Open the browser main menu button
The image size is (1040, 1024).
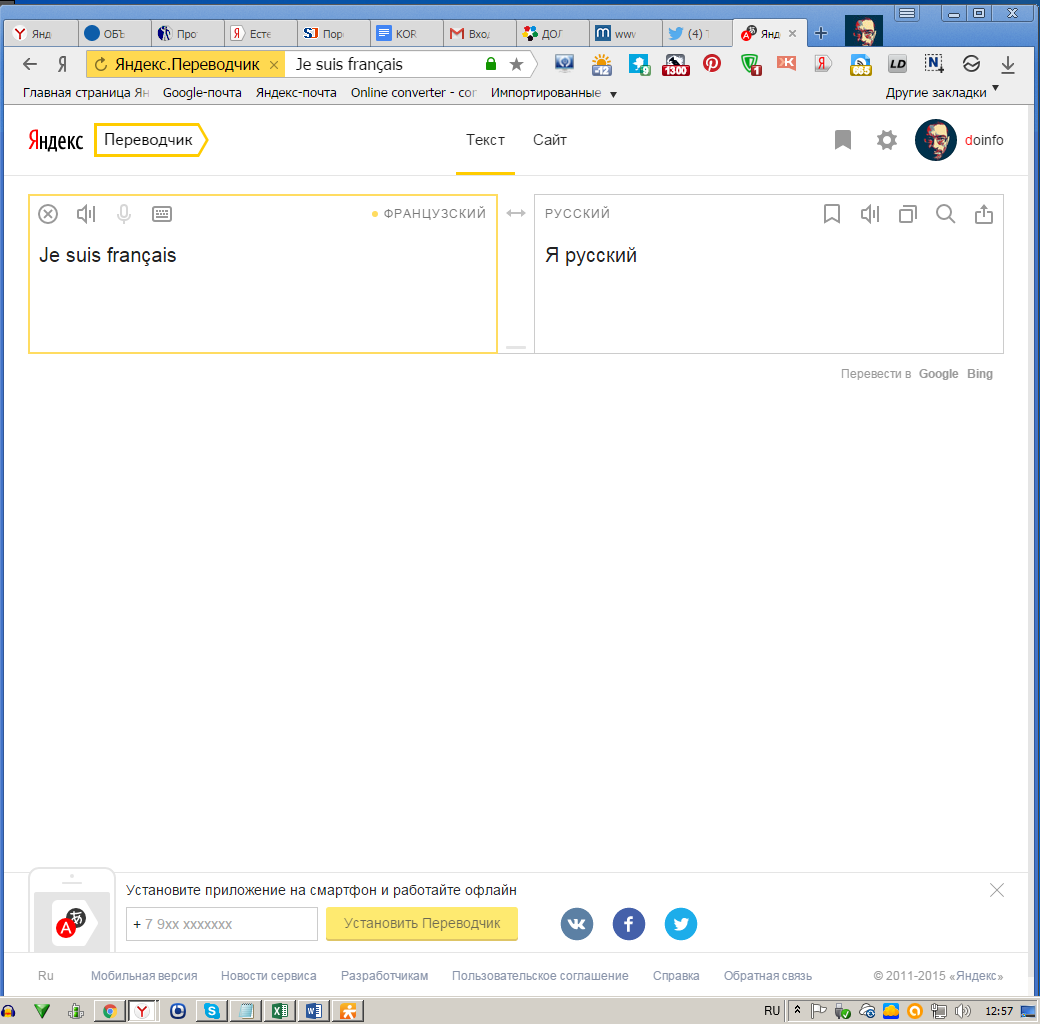click(907, 13)
